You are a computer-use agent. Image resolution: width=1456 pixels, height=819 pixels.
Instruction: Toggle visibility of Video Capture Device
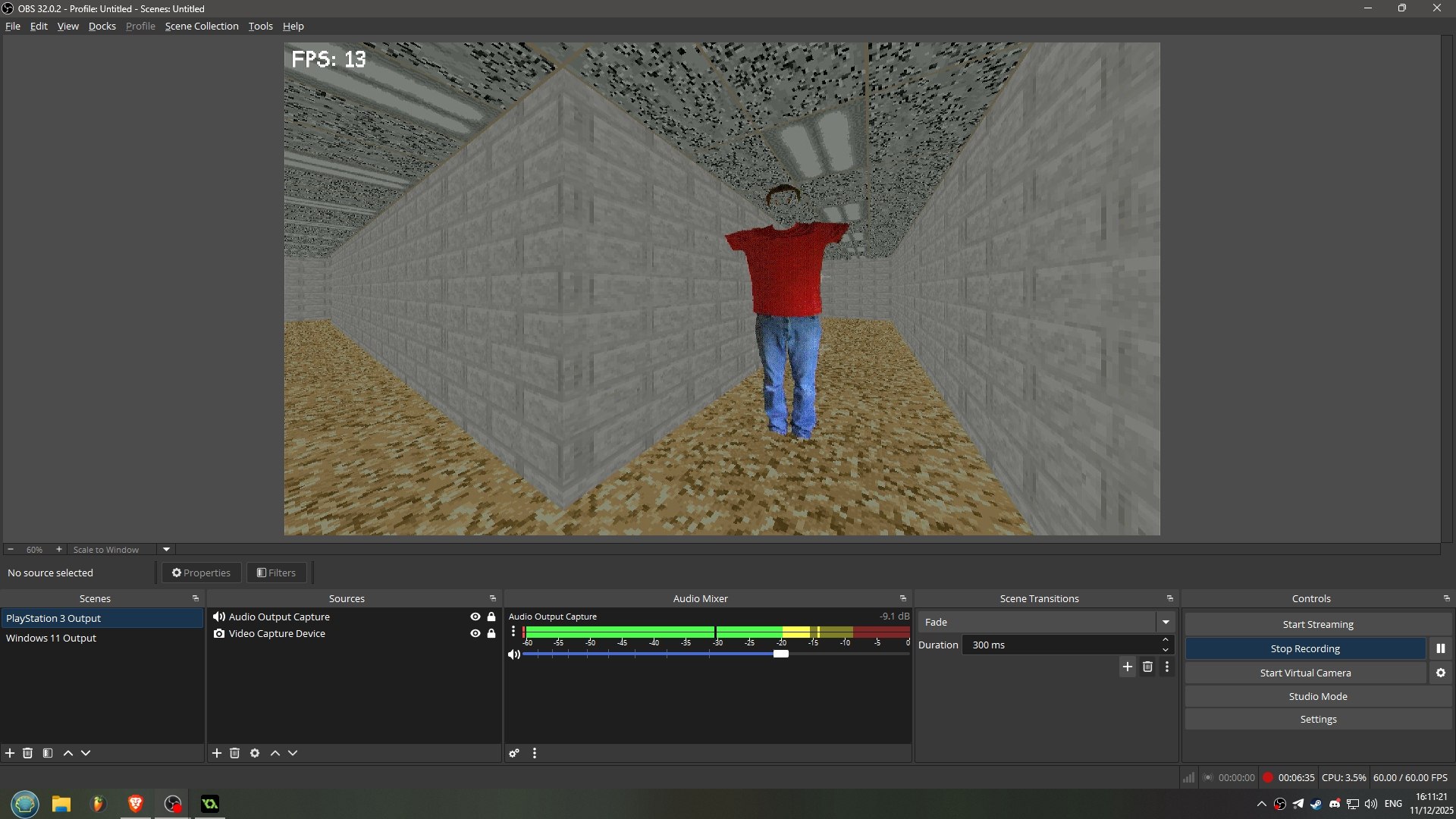pos(475,633)
